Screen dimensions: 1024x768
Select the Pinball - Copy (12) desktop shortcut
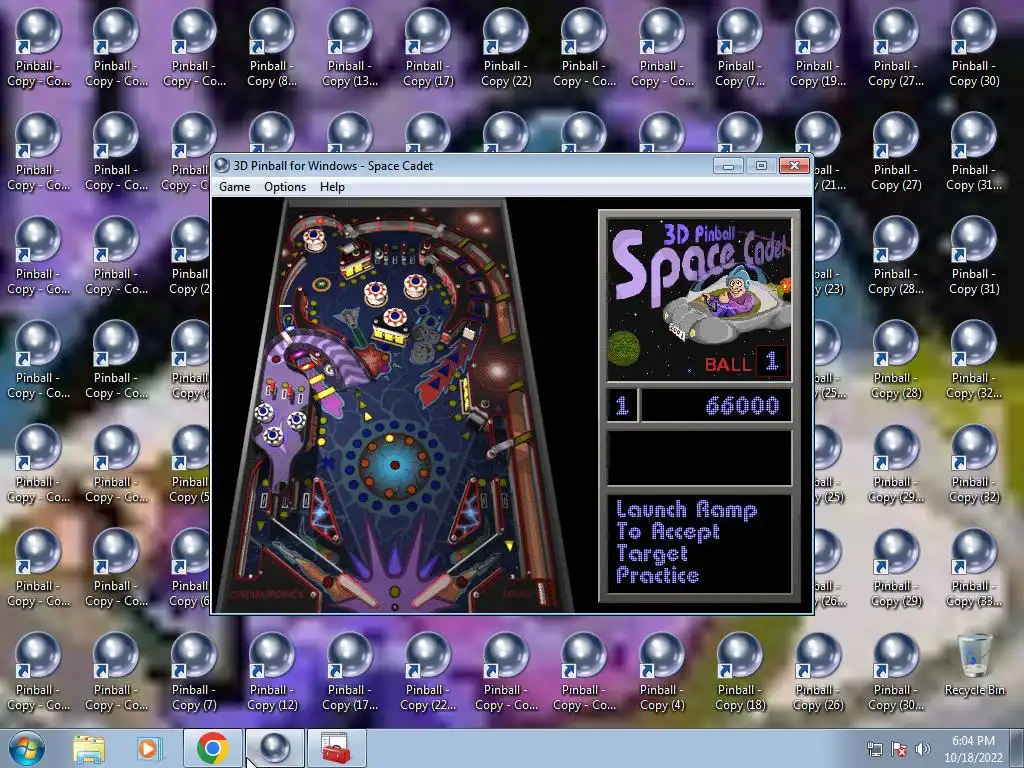(x=272, y=671)
